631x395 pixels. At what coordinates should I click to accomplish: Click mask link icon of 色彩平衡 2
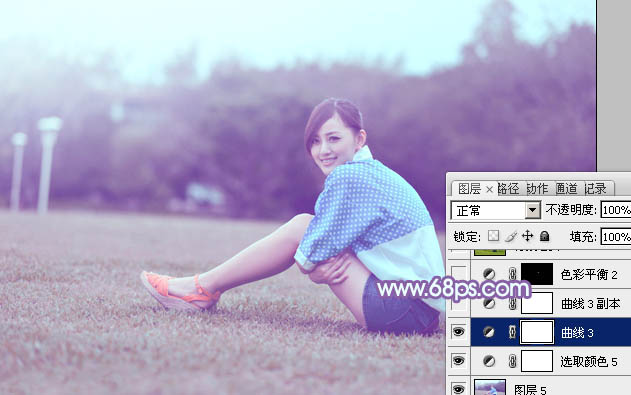click(512, 274)
